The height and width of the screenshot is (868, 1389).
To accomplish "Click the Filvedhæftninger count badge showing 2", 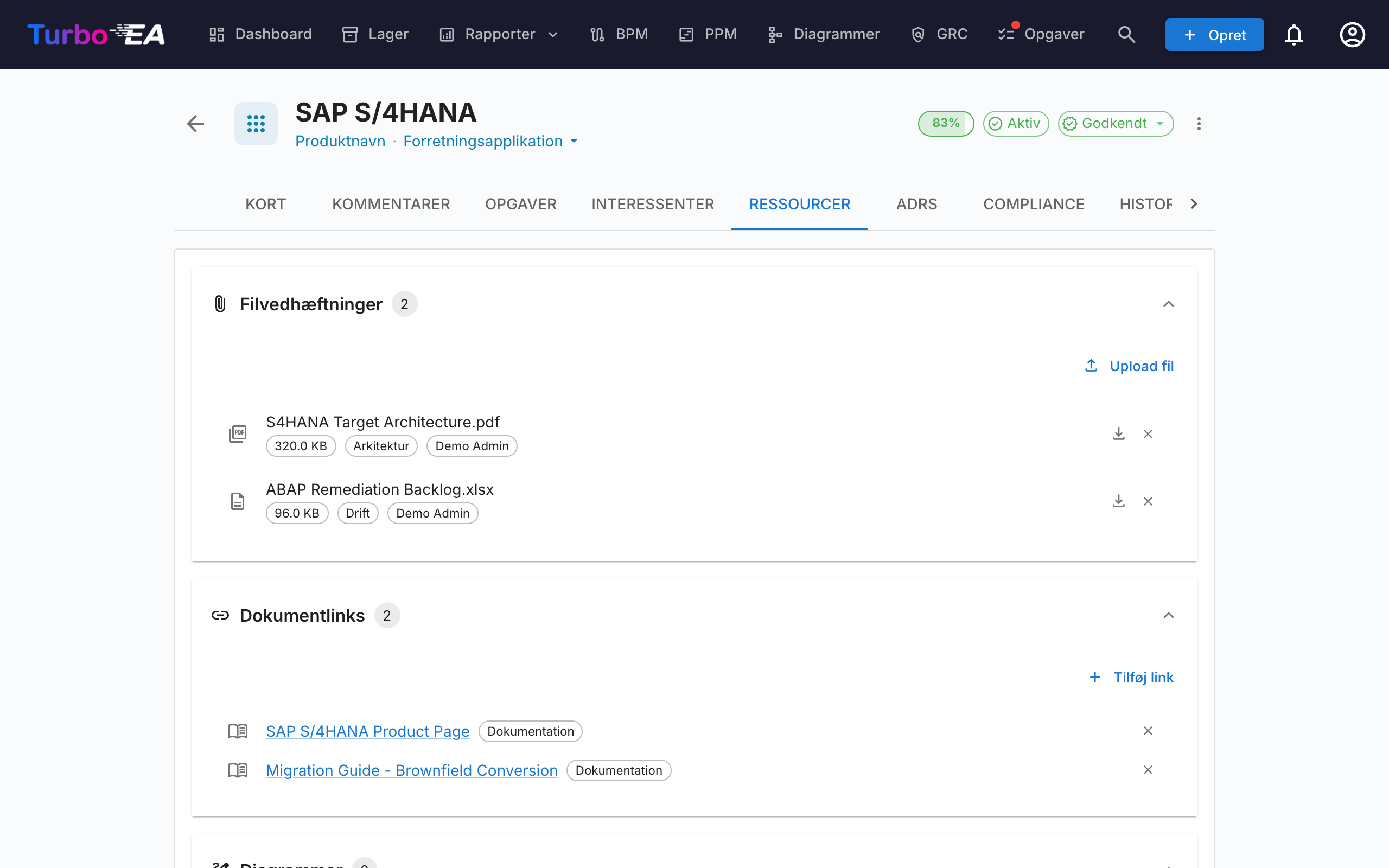I will [405, 304].
